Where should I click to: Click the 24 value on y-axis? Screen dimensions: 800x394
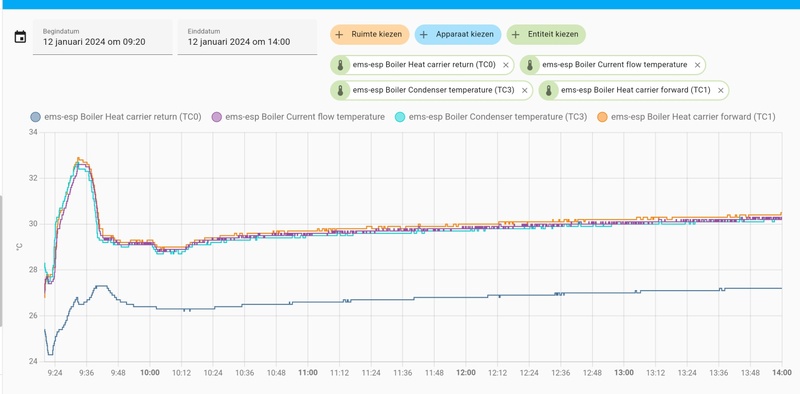34,361
